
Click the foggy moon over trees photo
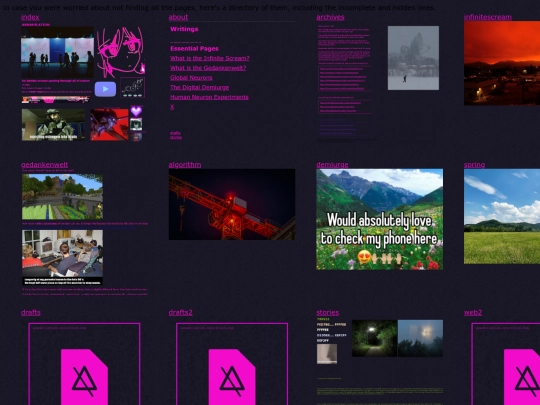tap(420, 338)
